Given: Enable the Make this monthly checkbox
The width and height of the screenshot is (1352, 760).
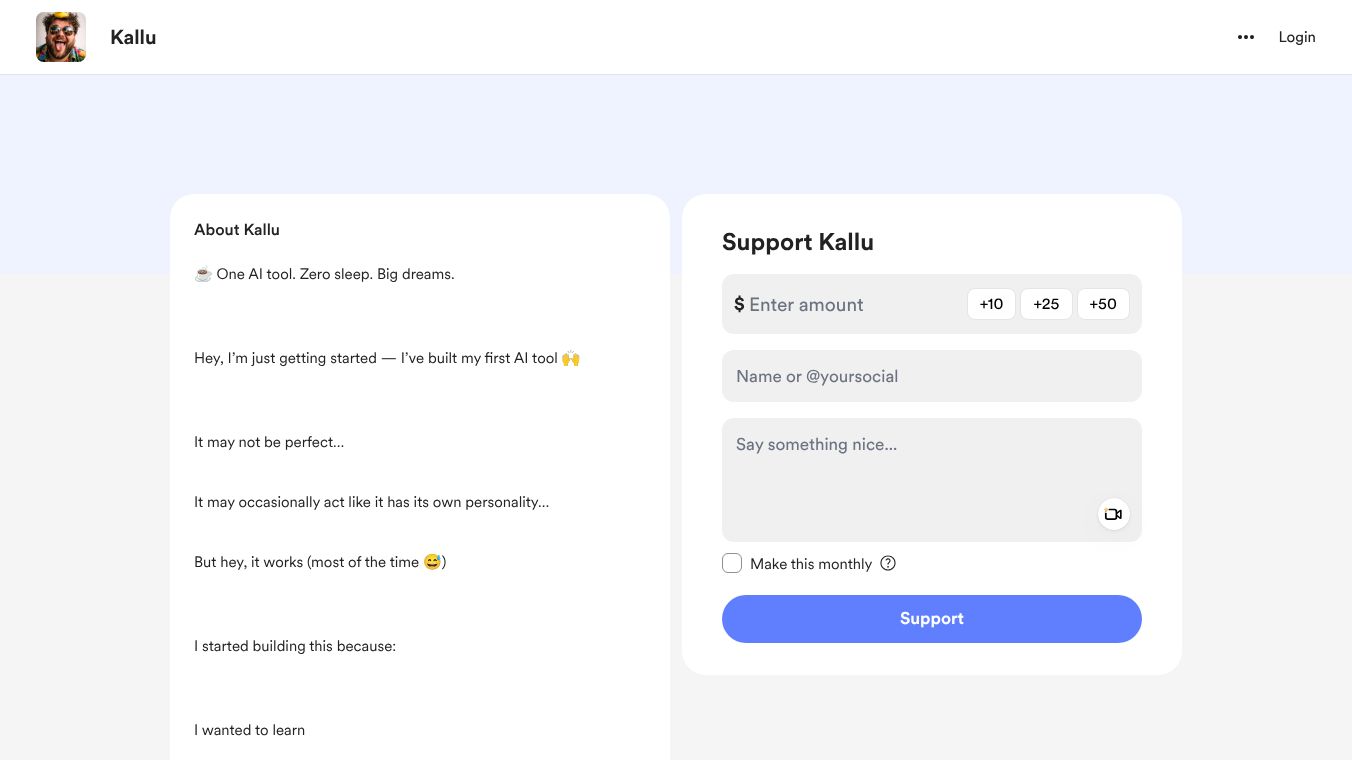Looking at the screenshot, I should (732, 563).
